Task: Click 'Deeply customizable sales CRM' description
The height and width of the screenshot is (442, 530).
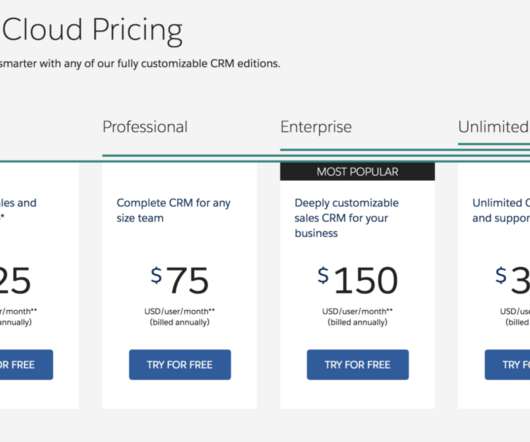Action: pos(346,218)
